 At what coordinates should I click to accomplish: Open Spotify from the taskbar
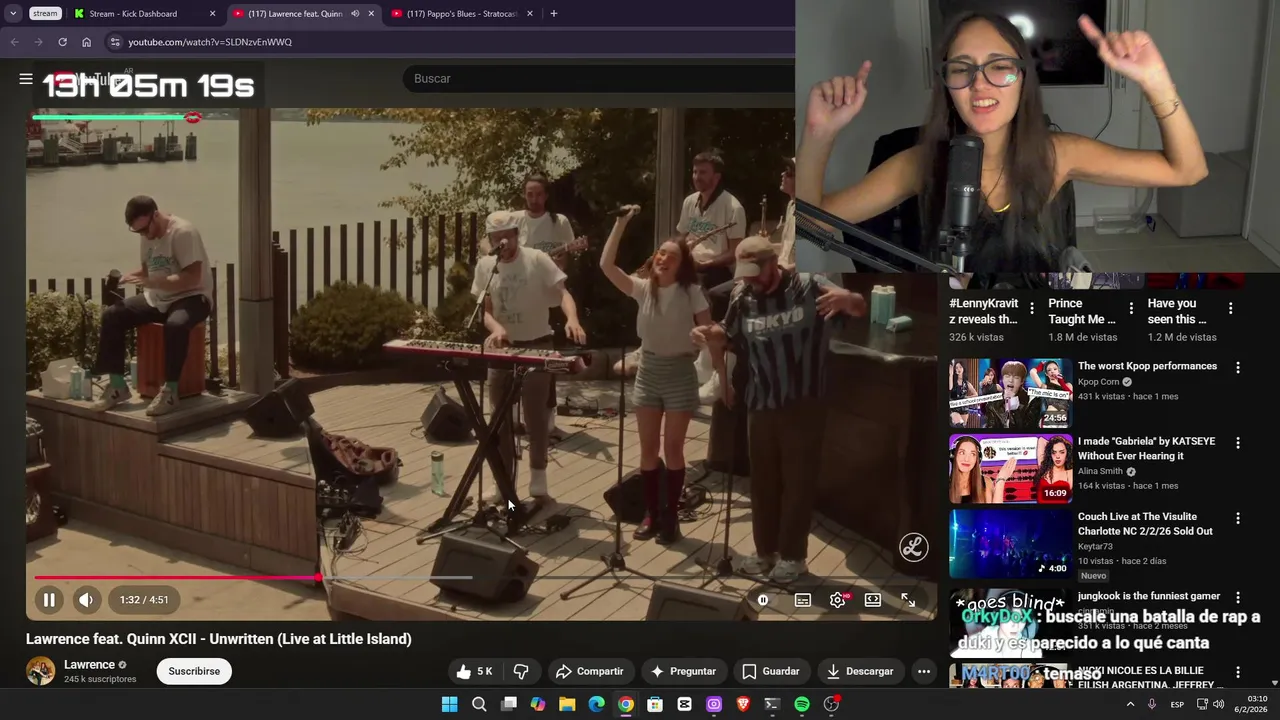click(802, 705)
